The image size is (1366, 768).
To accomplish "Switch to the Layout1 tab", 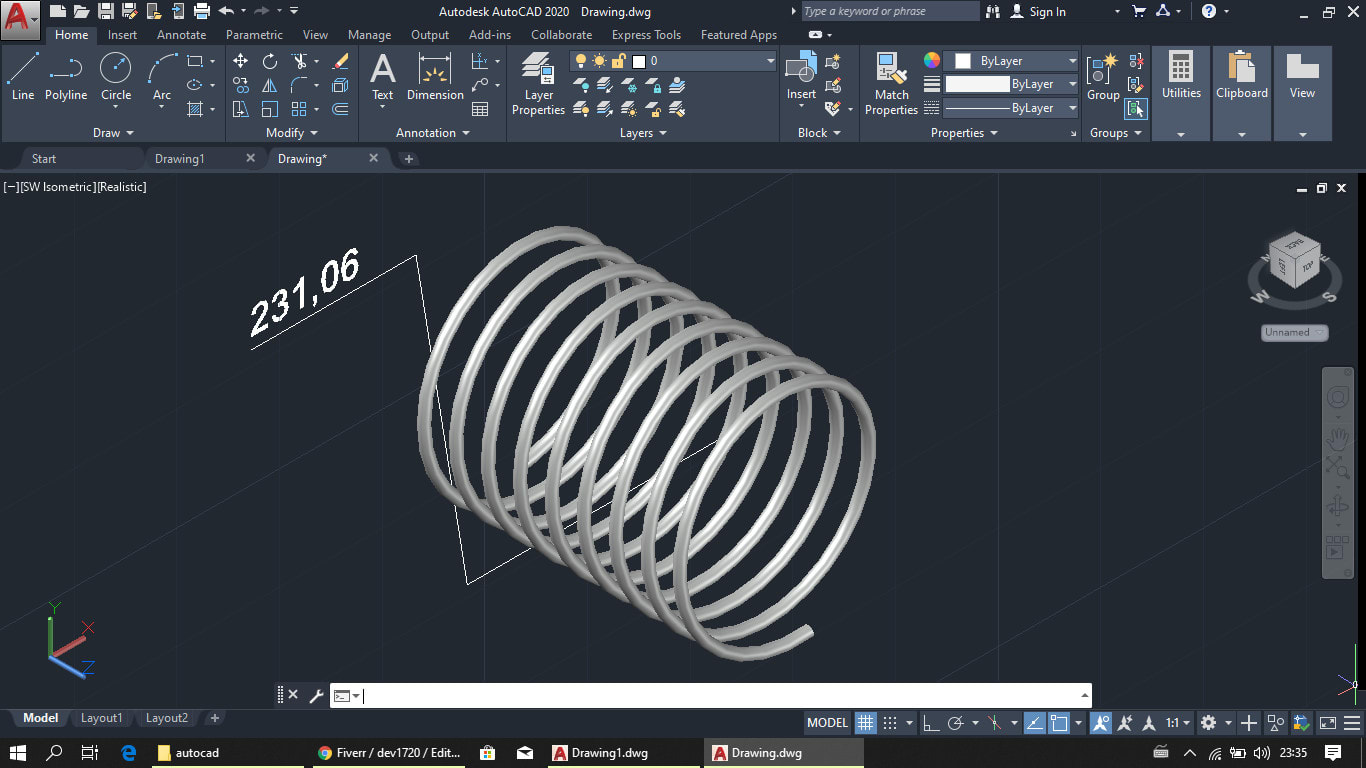I will [x=101, y=718].
